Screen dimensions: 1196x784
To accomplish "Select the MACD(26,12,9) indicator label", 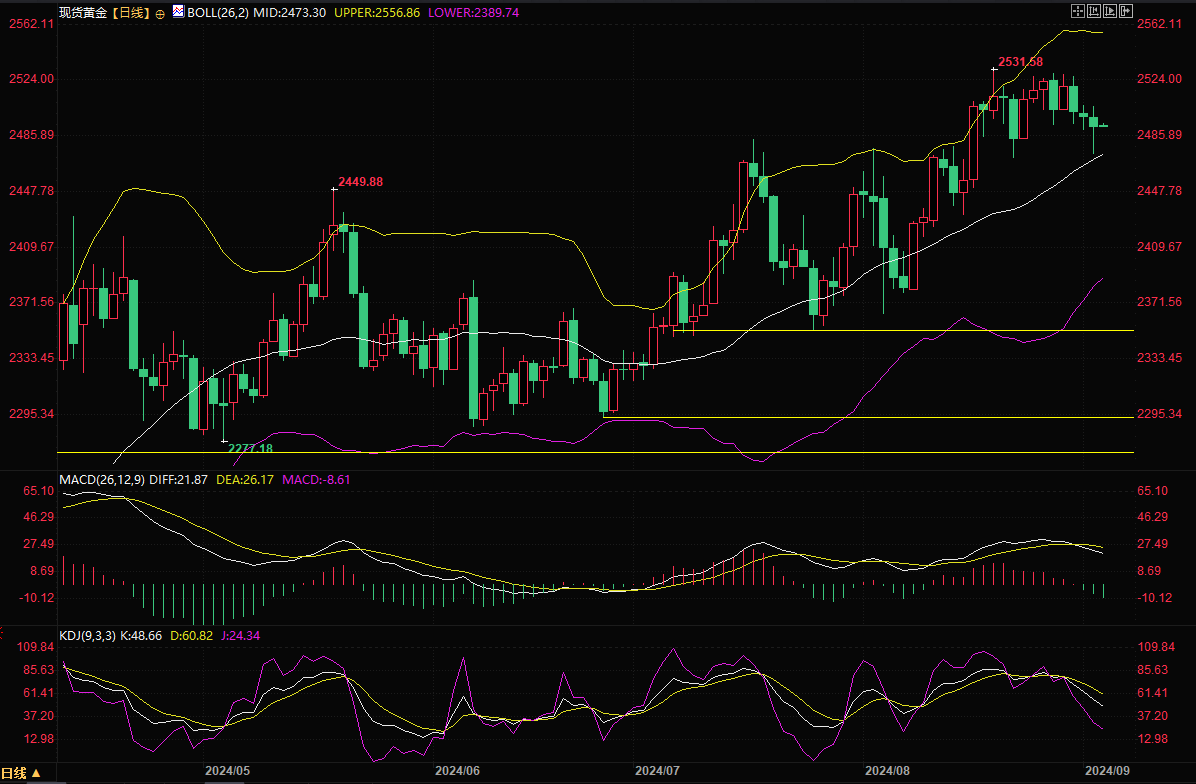I will (x=102, y=480).
